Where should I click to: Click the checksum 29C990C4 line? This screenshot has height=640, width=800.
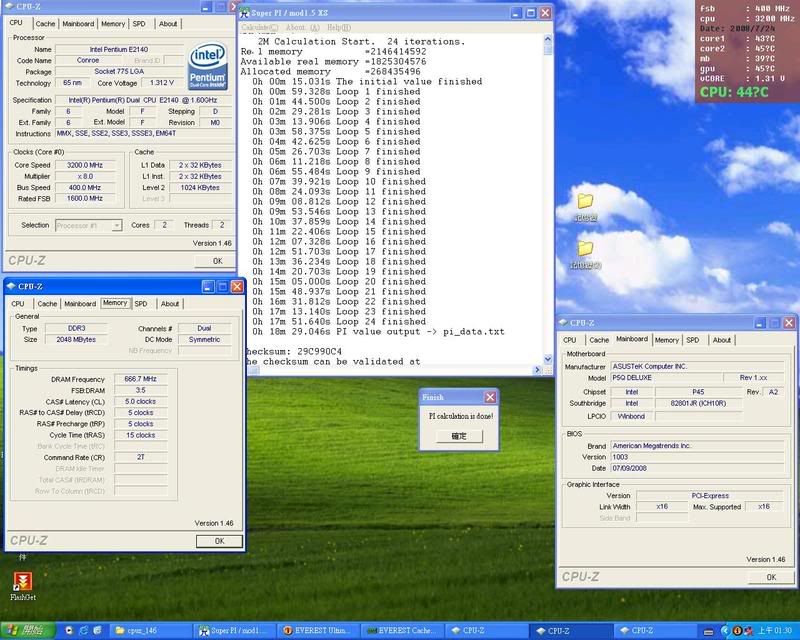click(x=294, y=352)
